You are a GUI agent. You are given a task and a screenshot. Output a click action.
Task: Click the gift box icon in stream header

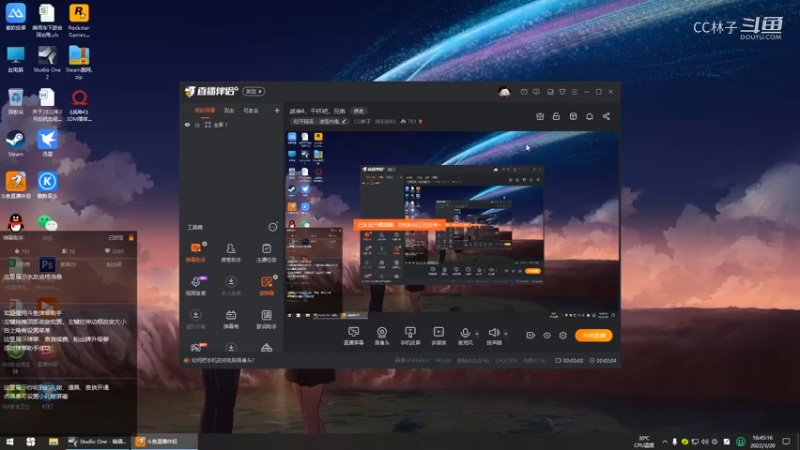pyautogui.click(x=540, y=116)
